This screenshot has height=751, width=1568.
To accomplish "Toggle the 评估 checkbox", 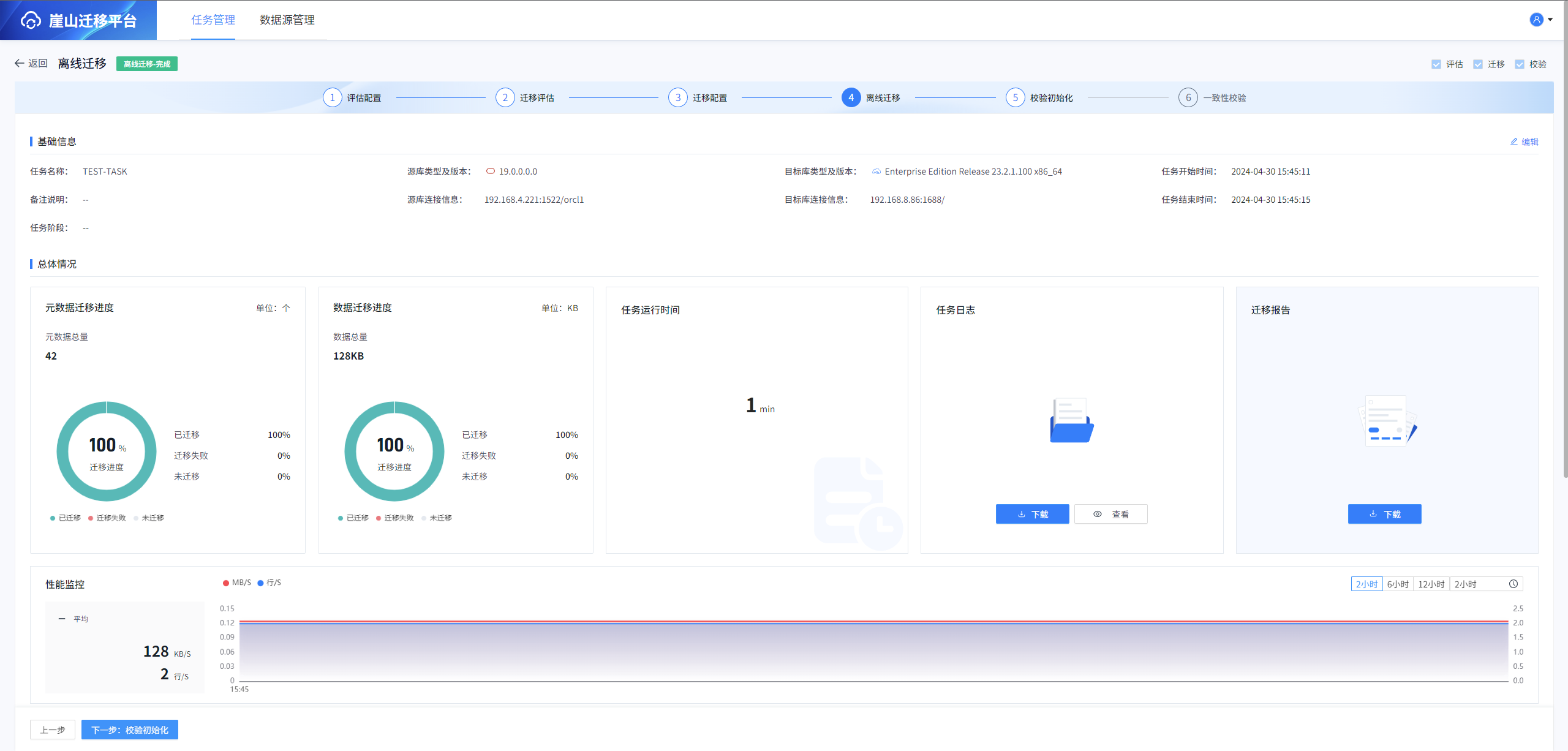I will coord(1436,64).
